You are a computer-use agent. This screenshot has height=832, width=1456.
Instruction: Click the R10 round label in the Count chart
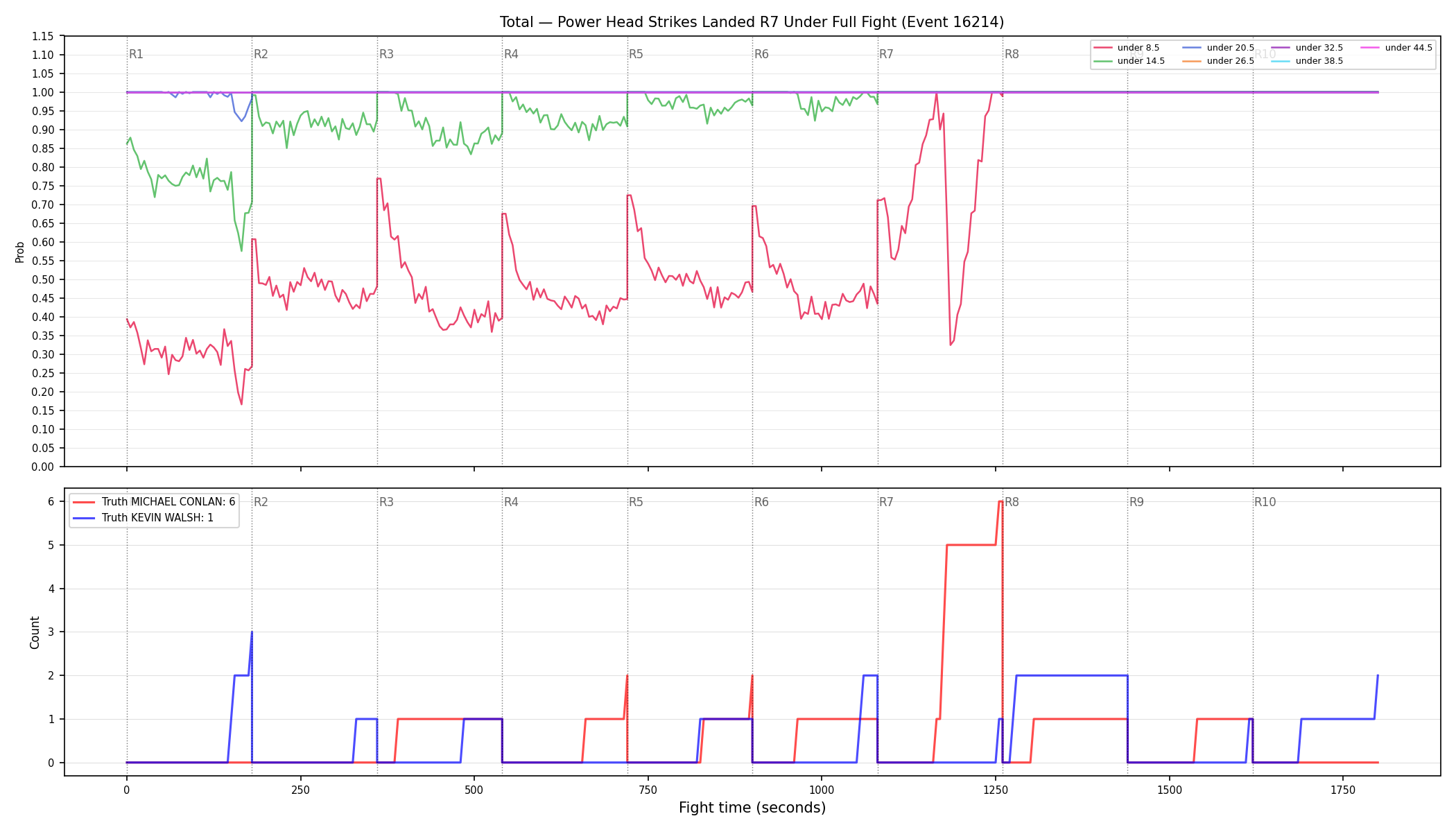(1265, 502)
